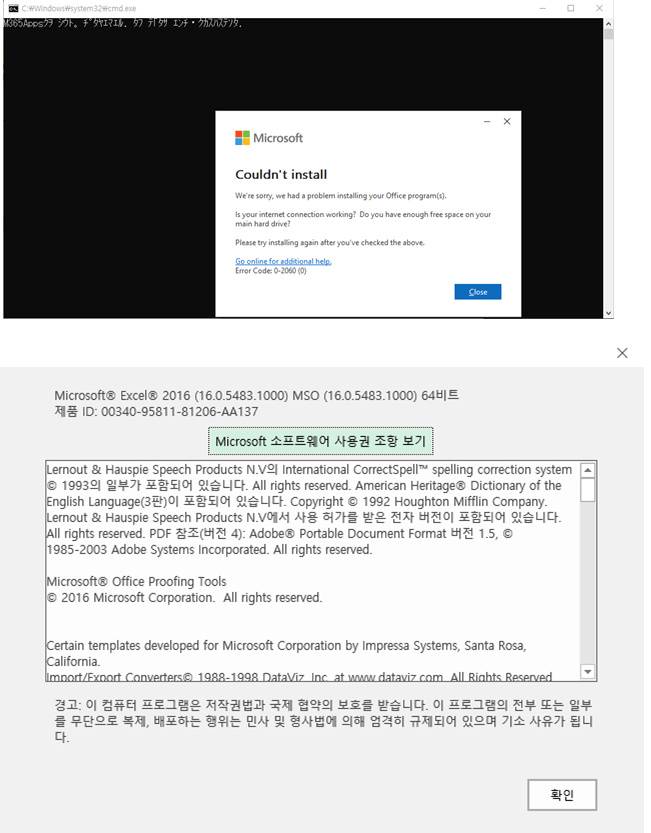
Task: Click the license scrollbar track below thumb
Action: [588, 583]
